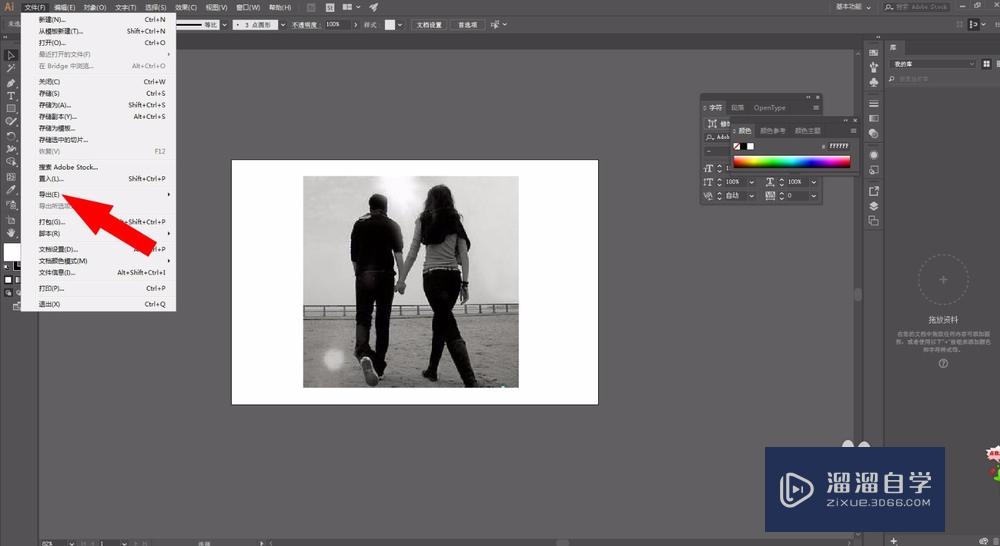The height and width of the screenshot is (546, 1000).
Task: Click the Hand tool
Action: coord(11,232)
